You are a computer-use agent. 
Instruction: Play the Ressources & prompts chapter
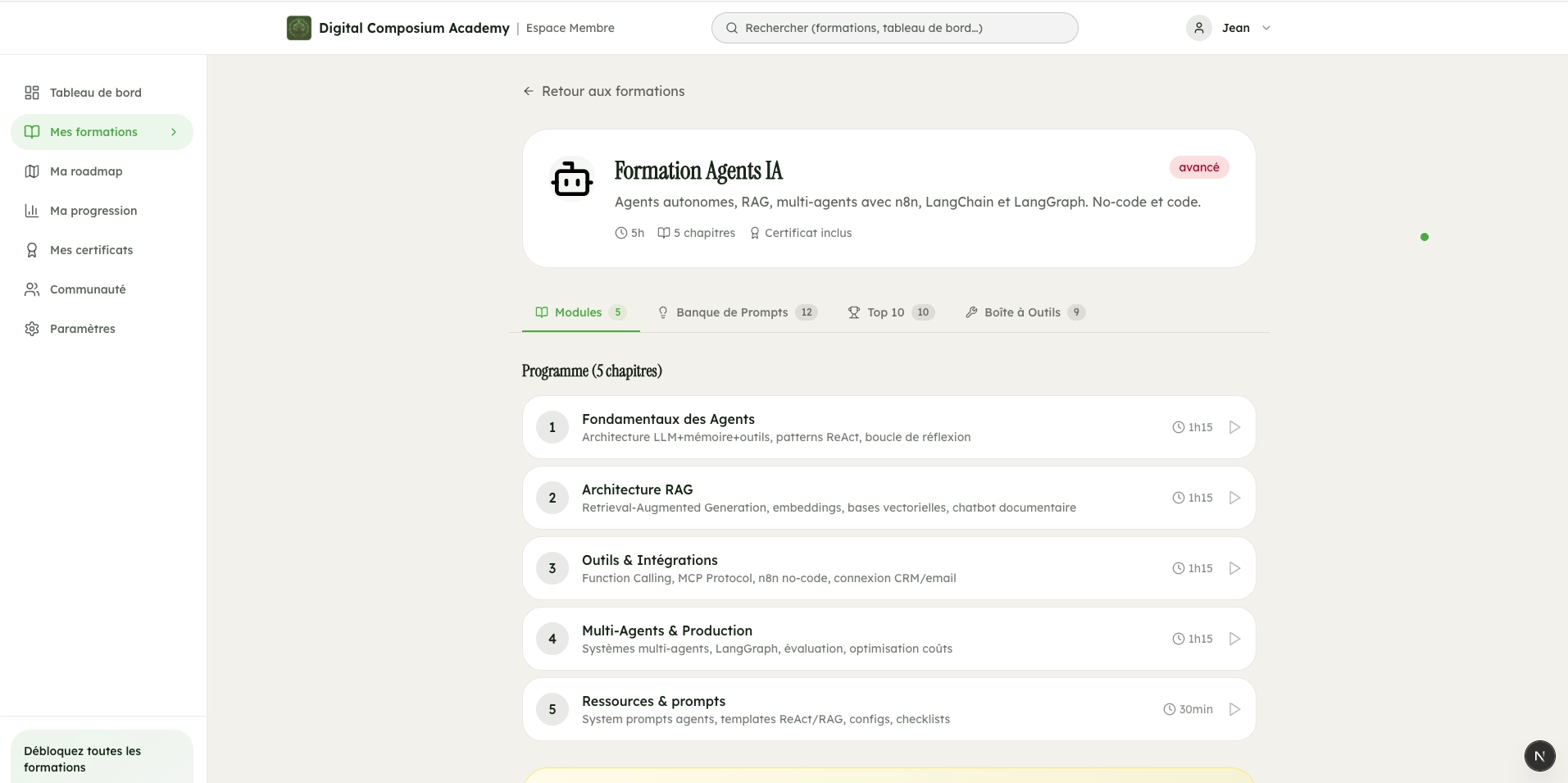click(x=1234, y=708)
